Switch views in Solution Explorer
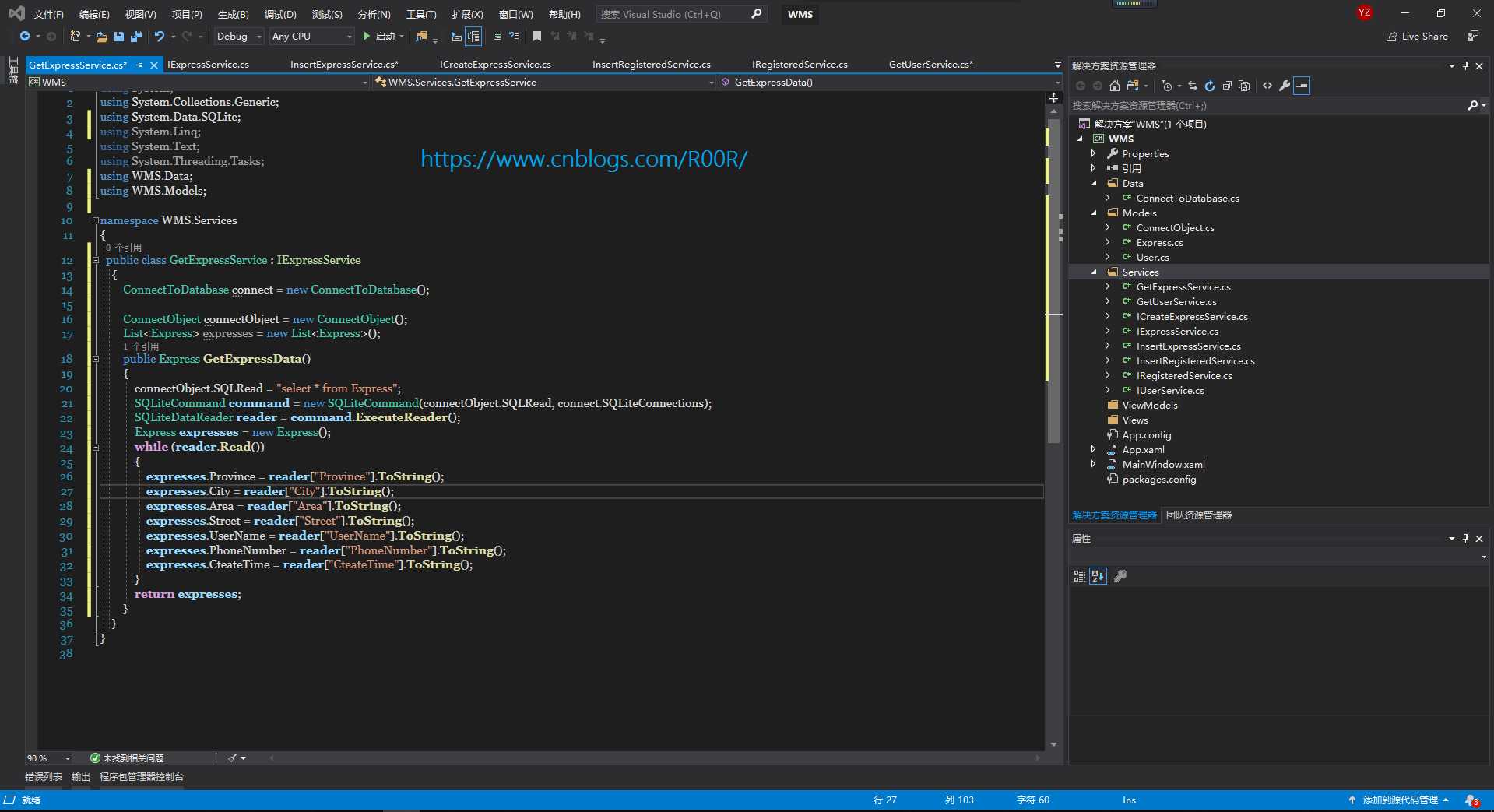 click(1133, 86)
